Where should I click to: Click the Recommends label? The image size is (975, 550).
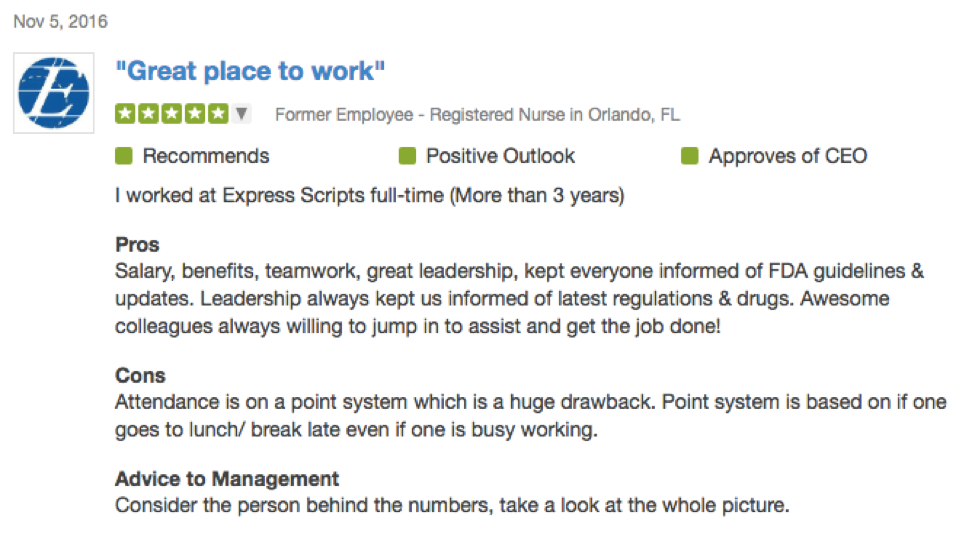[206, 156]
